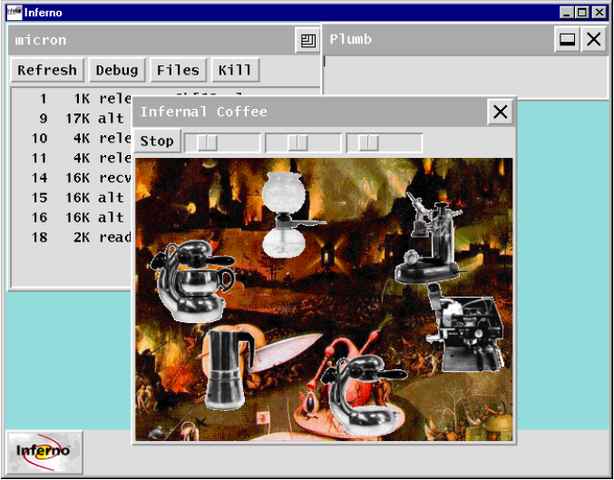Viewport: 614px width, 480px height.
Task: Stop the Infernal Coffee animation
Action: [x=157, y=141]
